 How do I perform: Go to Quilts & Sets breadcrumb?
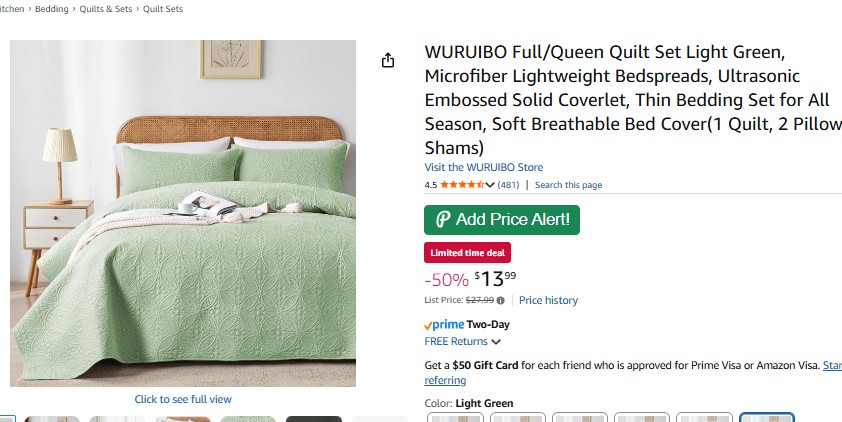[106, 9]
